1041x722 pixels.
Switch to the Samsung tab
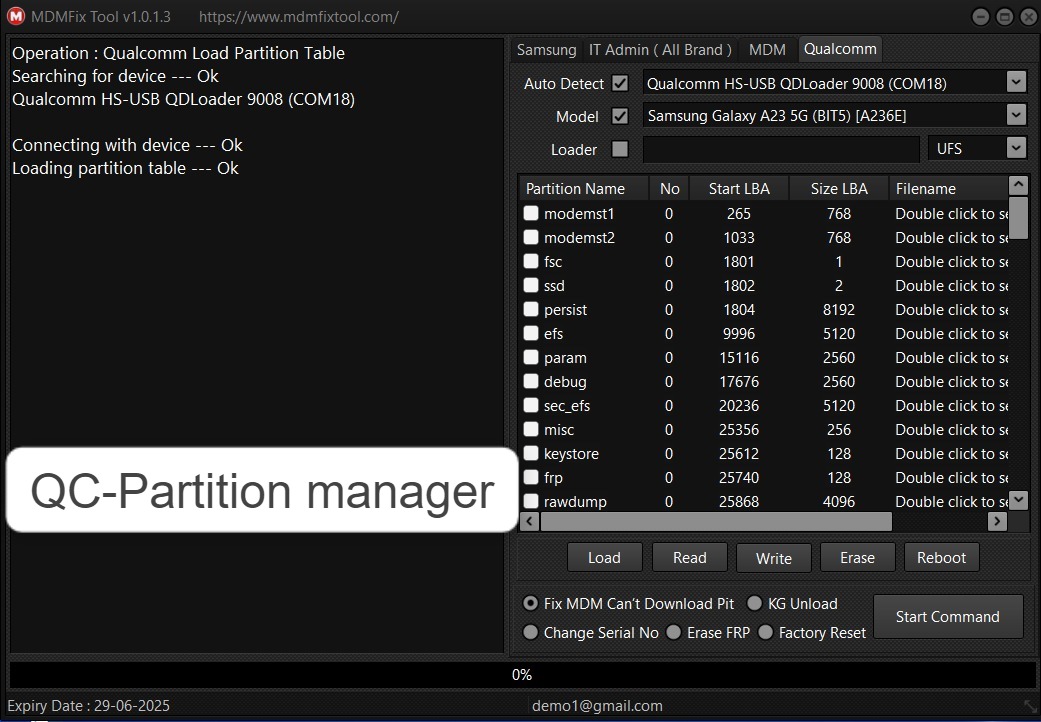[546, 49]
